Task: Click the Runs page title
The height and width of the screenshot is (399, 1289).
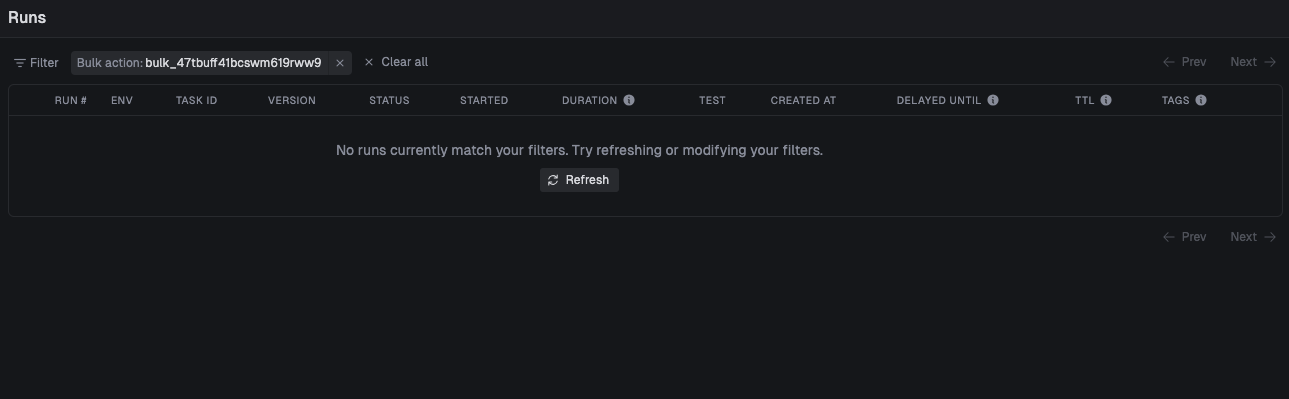Action: [x=27, y=17]
